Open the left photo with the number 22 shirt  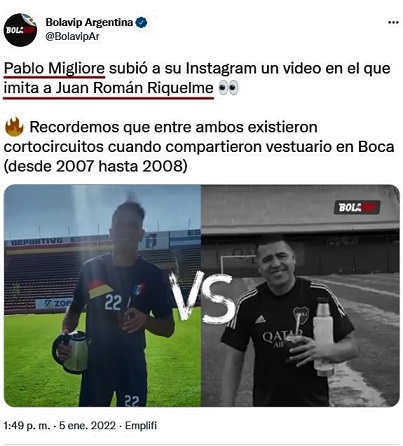102,295
